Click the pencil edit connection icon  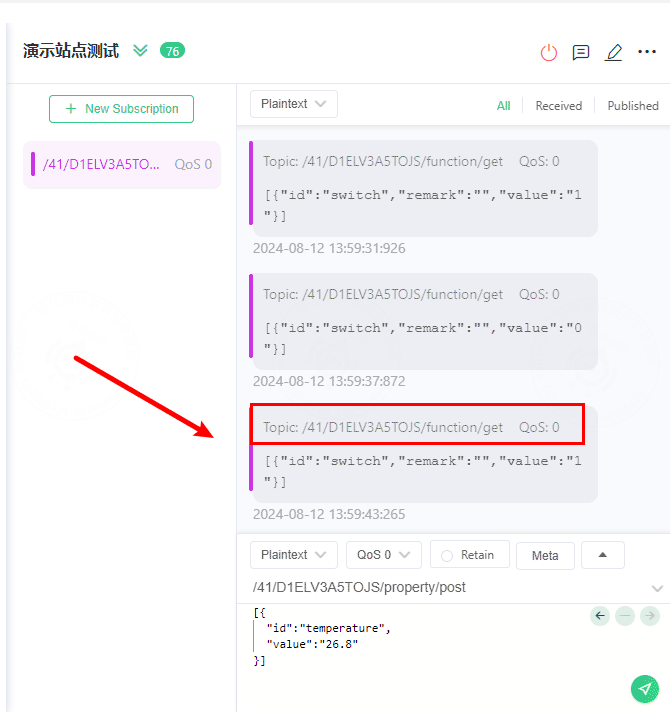tap(613, 52)
